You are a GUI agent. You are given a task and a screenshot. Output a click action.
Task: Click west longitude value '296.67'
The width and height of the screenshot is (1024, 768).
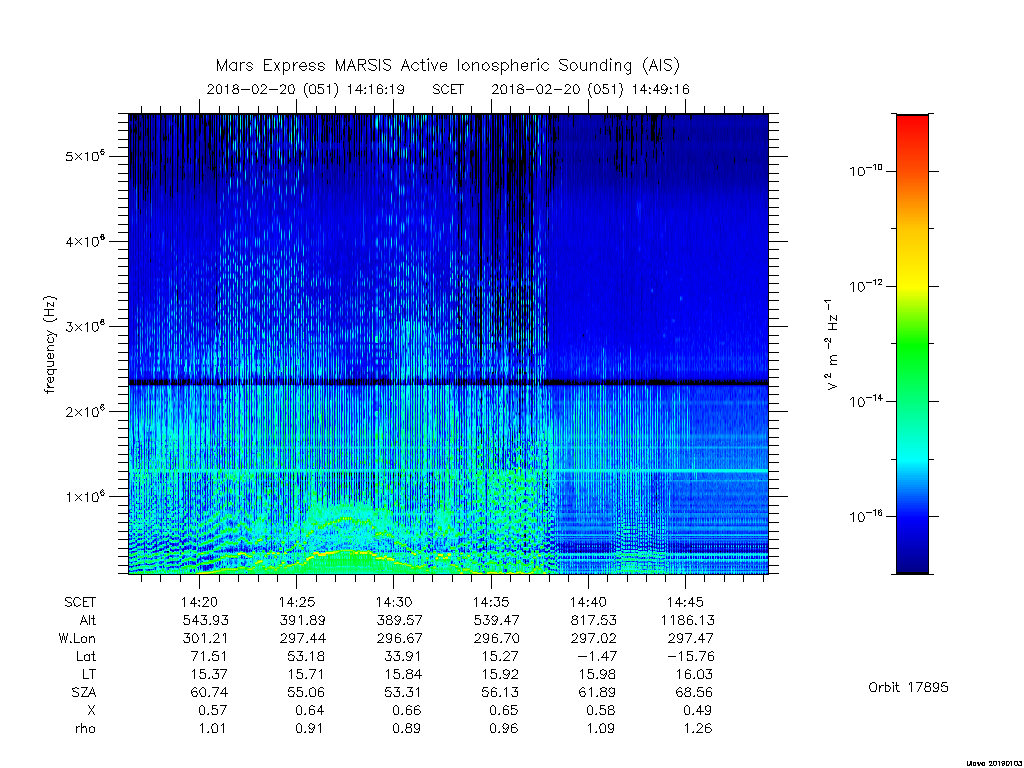coord(399,638)
